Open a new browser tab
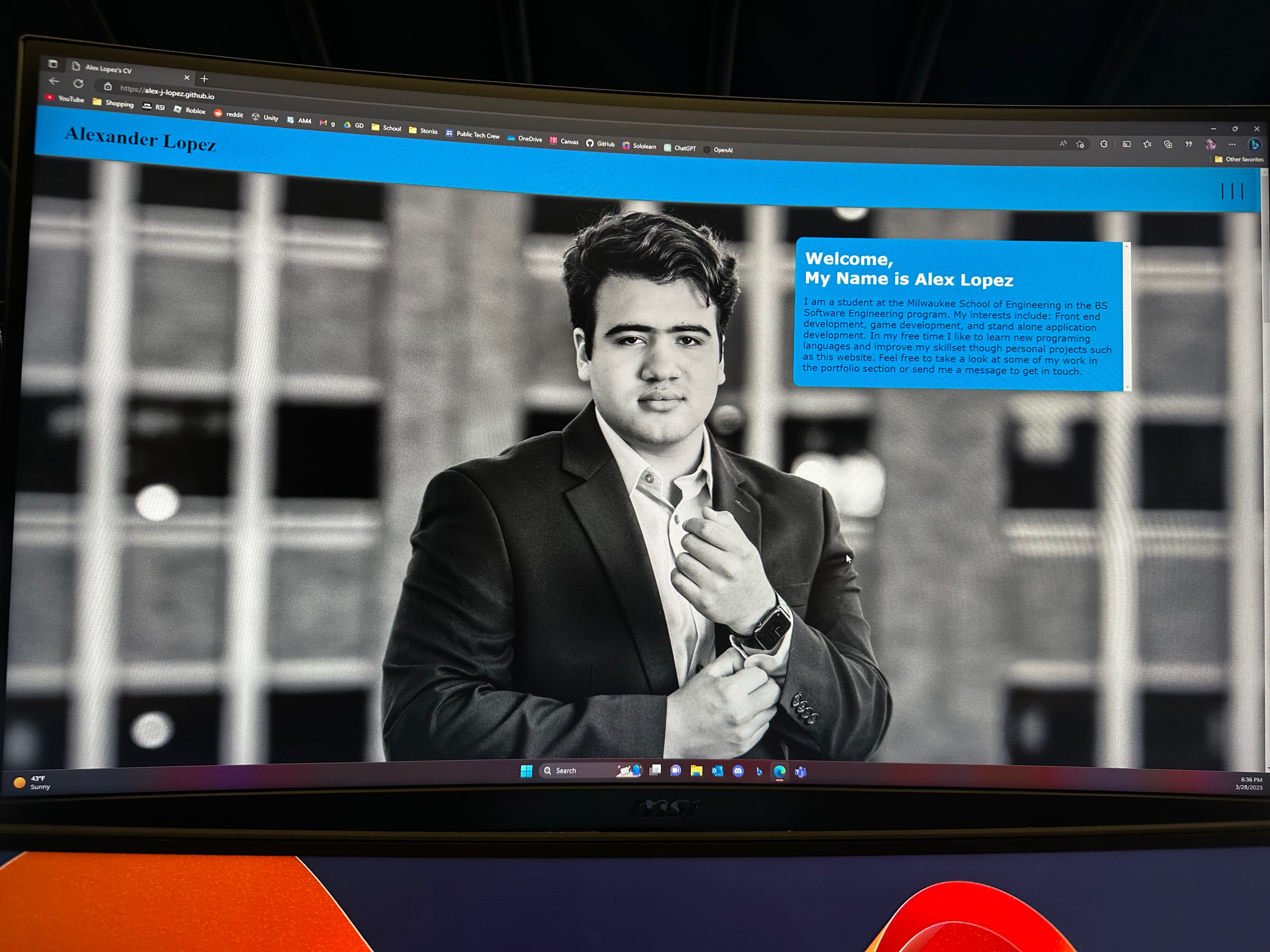 [x=204, y=79]
